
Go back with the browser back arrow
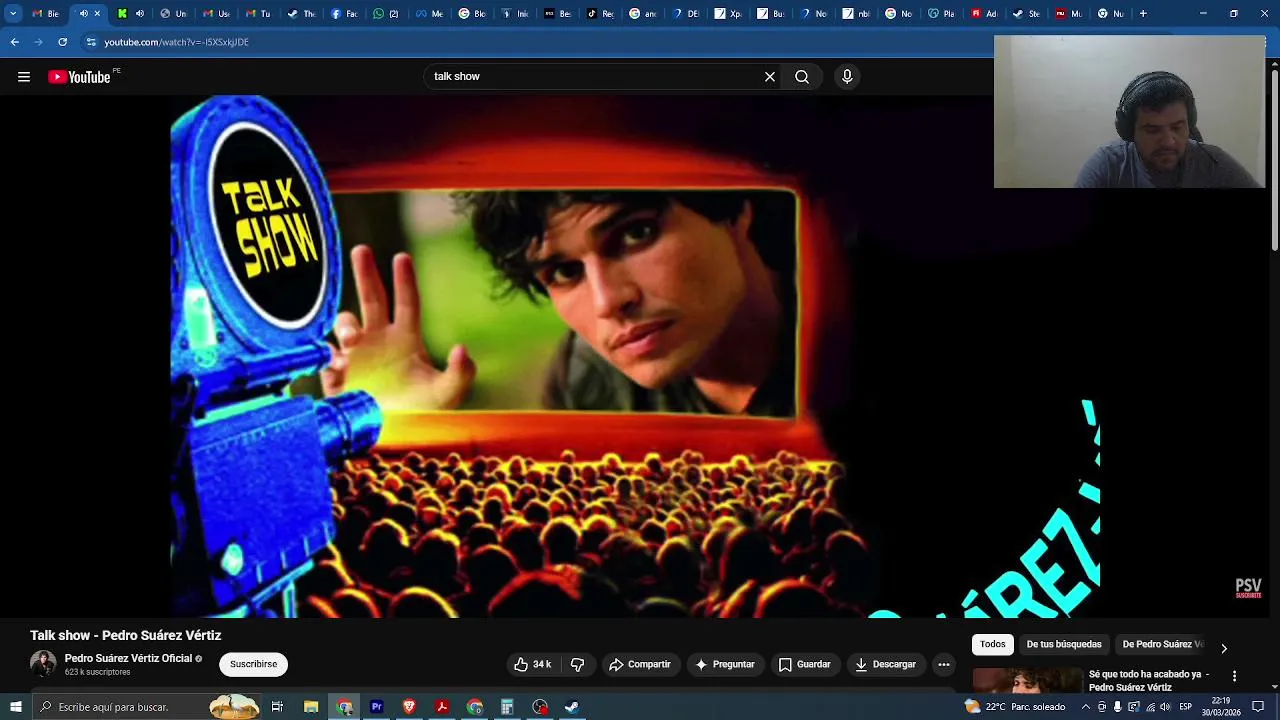(x=14, y=42)
